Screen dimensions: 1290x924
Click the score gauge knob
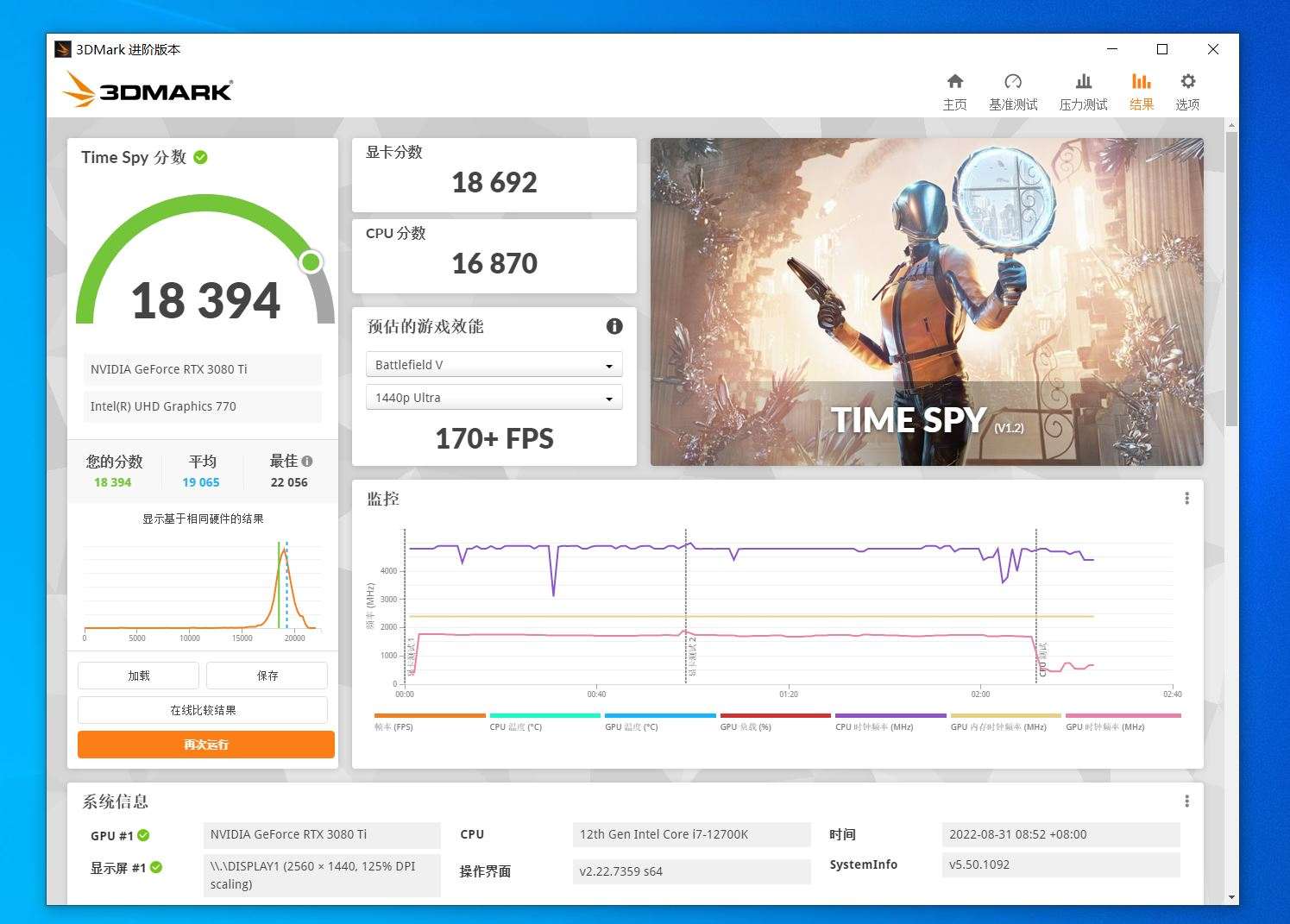[x=311, y=261]
